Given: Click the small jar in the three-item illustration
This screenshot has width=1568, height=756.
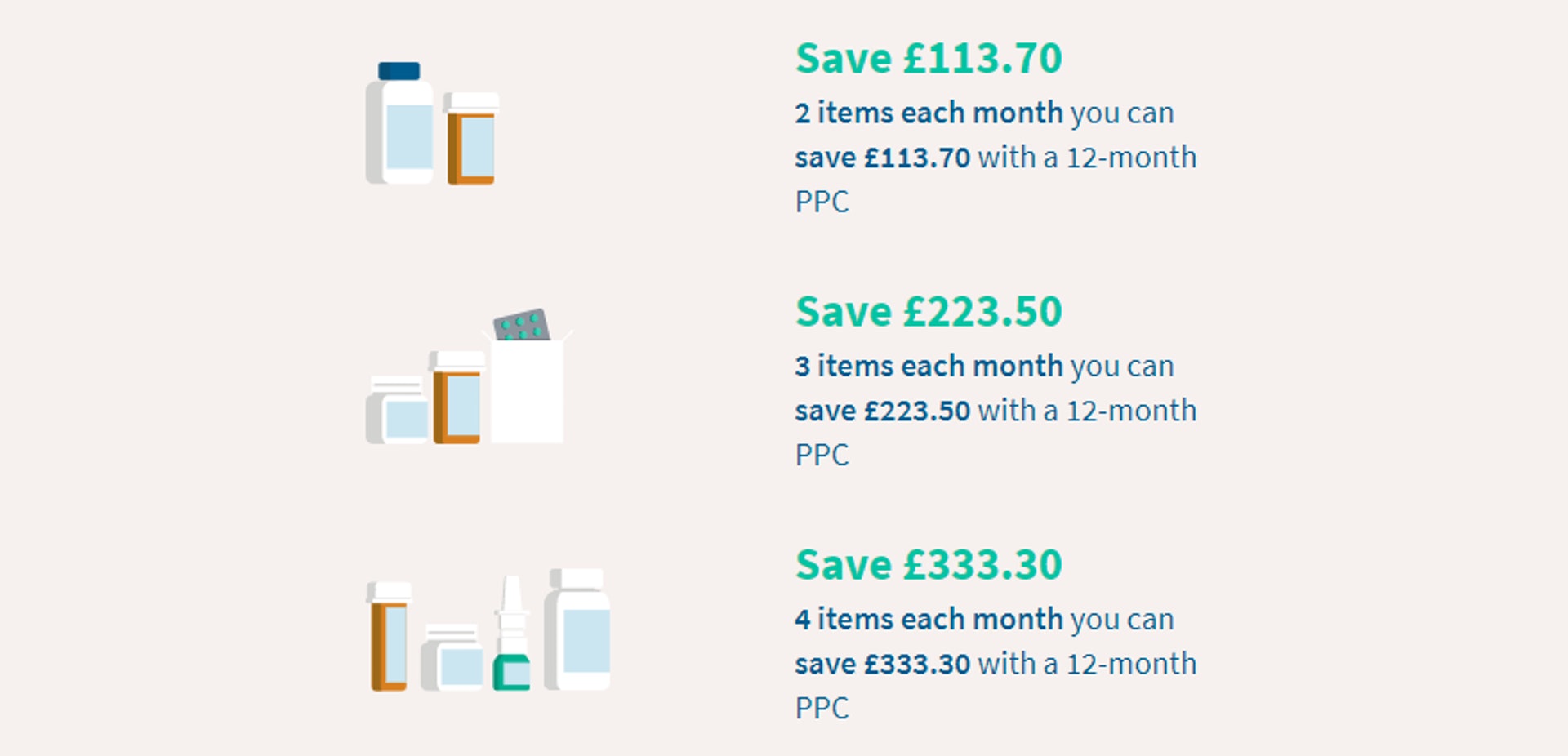Looking at the screenshot, I should point(398,410).
